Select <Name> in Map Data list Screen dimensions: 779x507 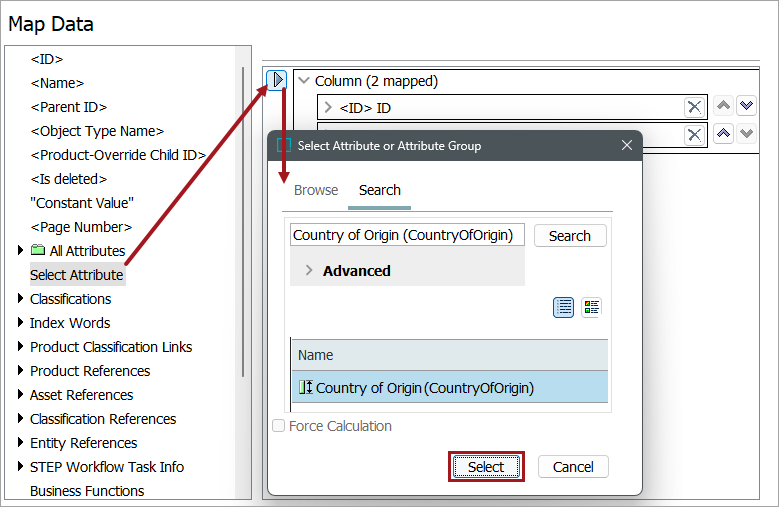(57, 83)
